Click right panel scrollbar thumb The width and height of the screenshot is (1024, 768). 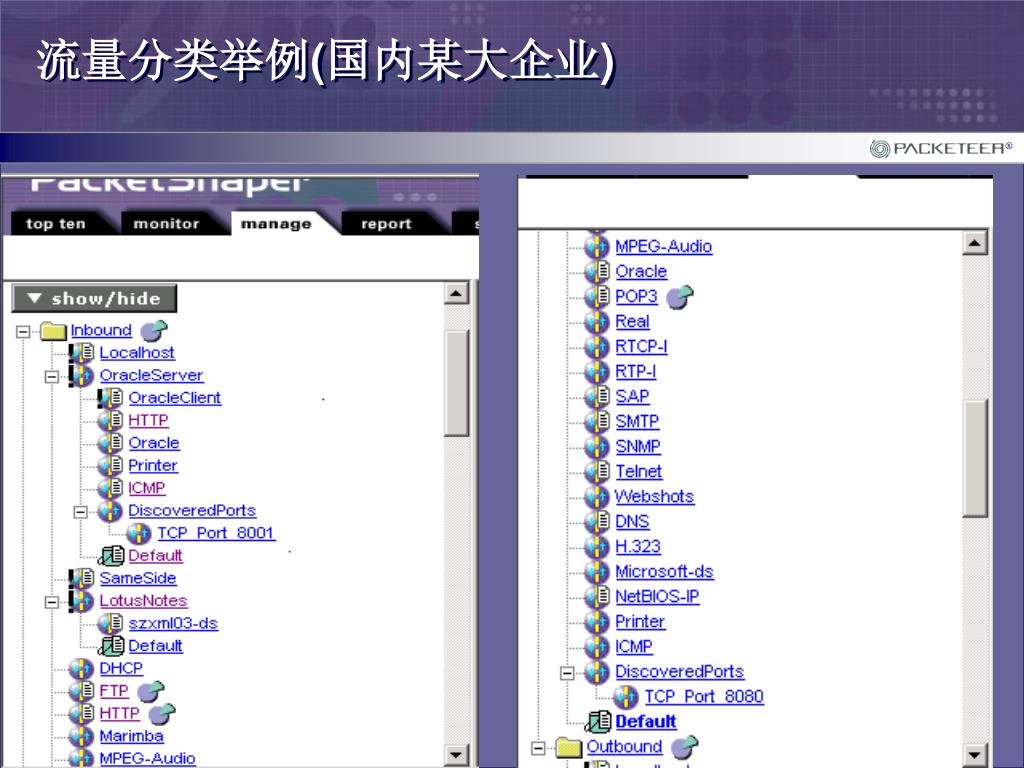point(975,458)
